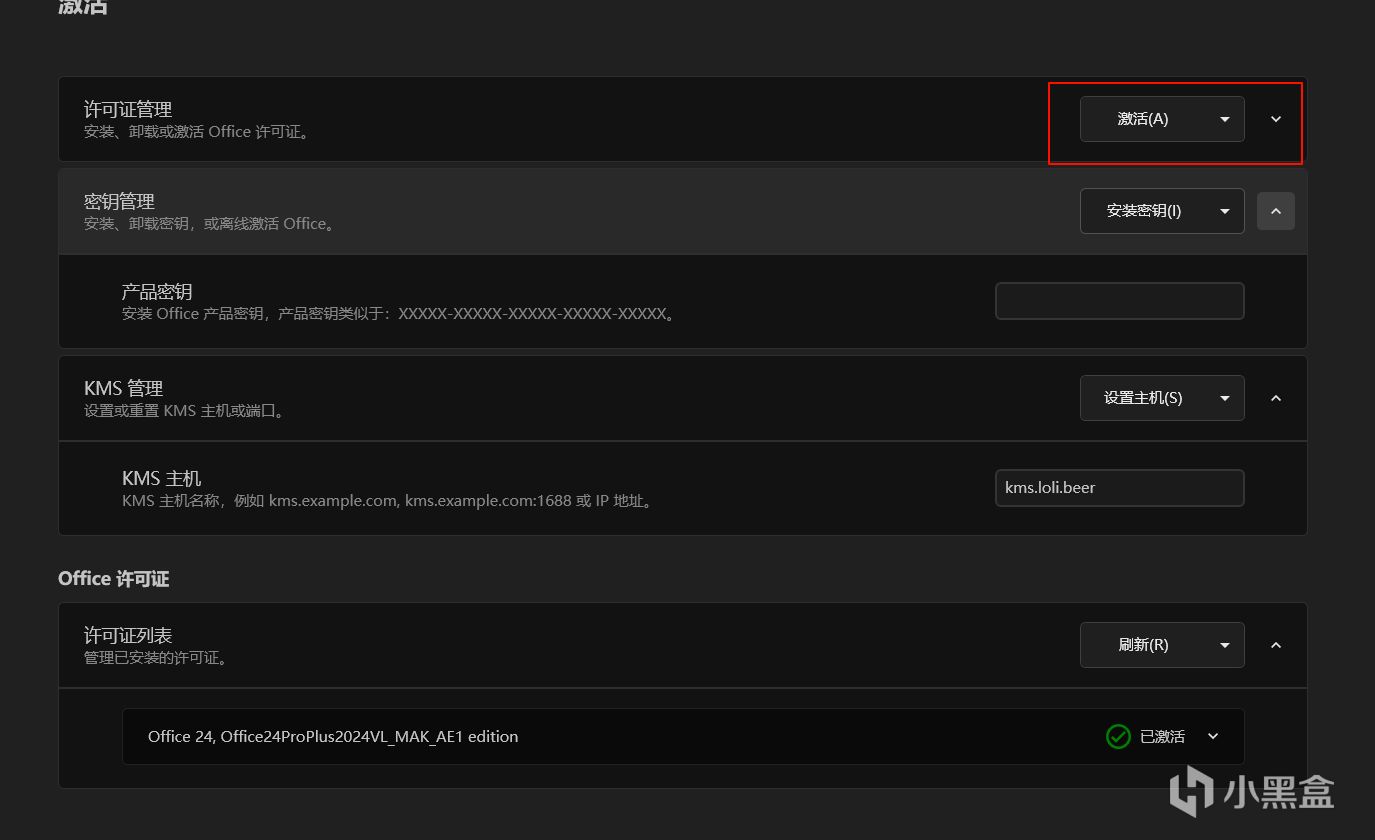Click the KMS 管理 section title
This screenshot has height=840, width=1375.
(124, 388)
